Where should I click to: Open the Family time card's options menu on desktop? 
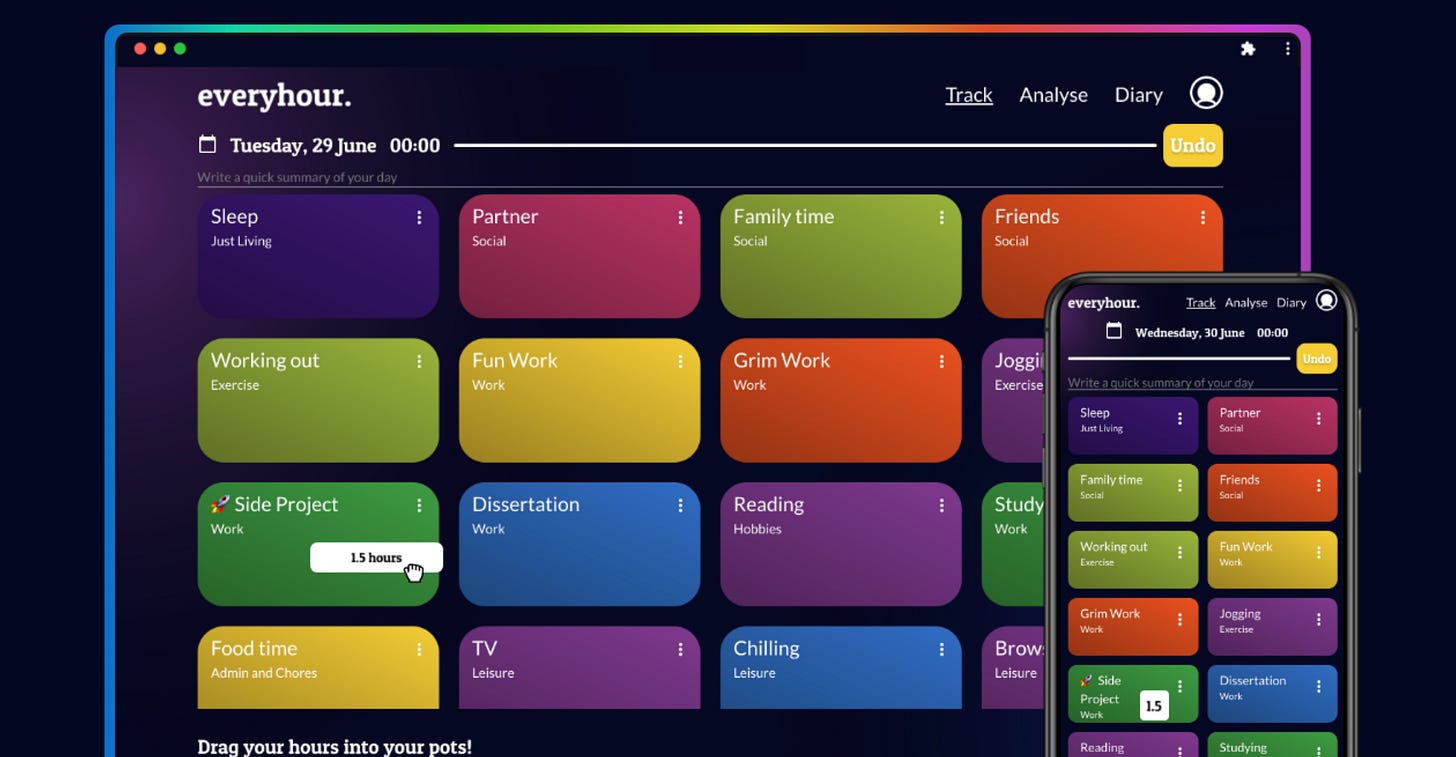(x=941, y=217)
